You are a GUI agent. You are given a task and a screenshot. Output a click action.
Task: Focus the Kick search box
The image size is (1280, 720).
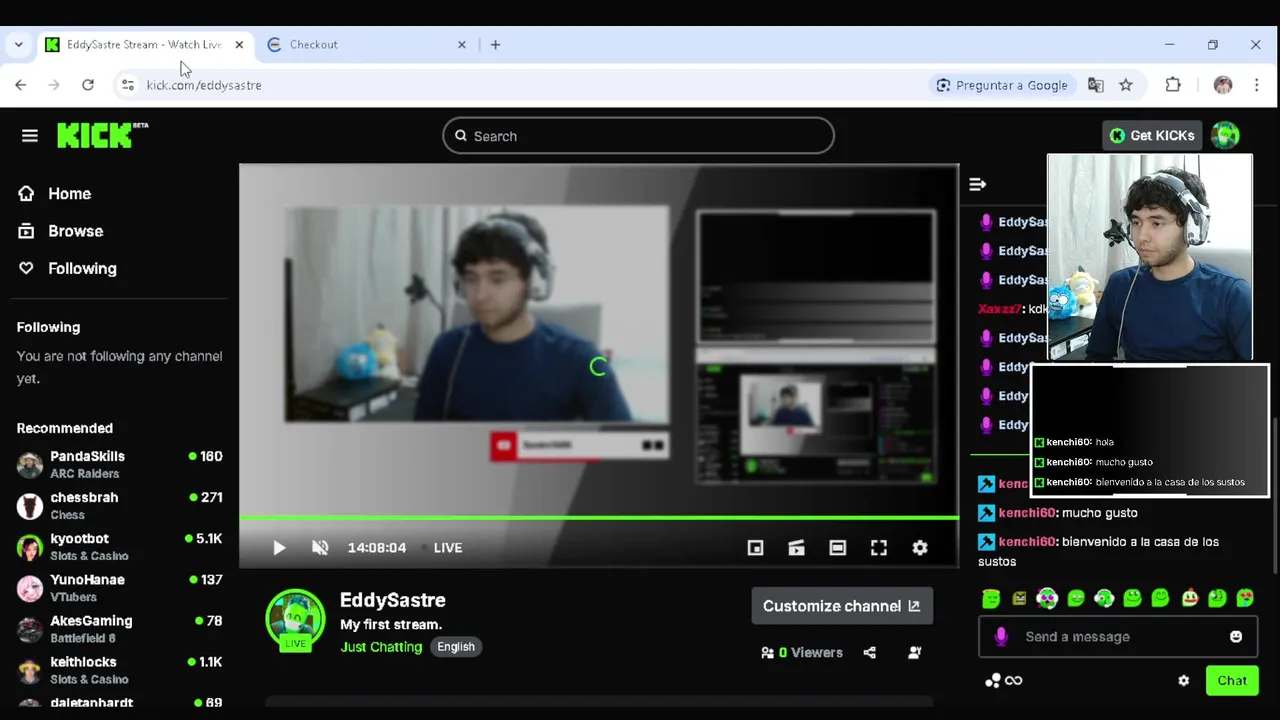638,136
